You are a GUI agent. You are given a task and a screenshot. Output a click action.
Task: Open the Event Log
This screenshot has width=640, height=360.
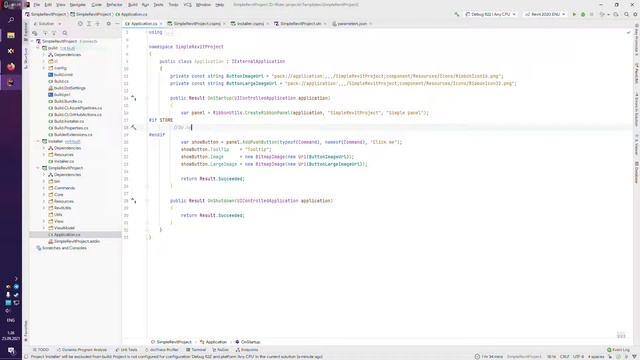pyautogui.click(x=618, y=350)
